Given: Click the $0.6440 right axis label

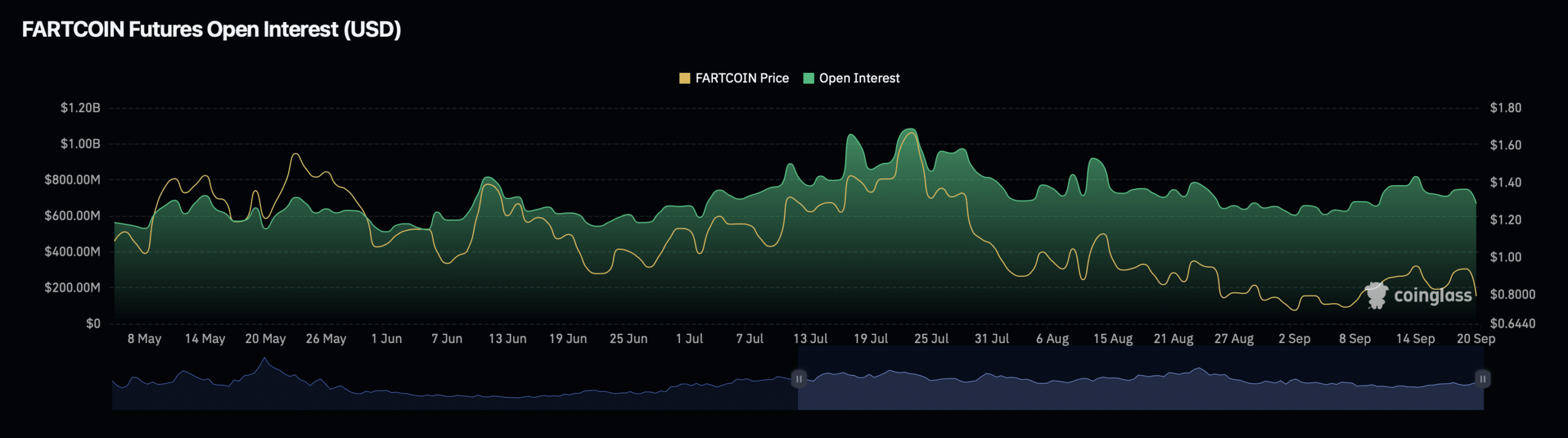Looking at the screenshot, I should 1513,323.
